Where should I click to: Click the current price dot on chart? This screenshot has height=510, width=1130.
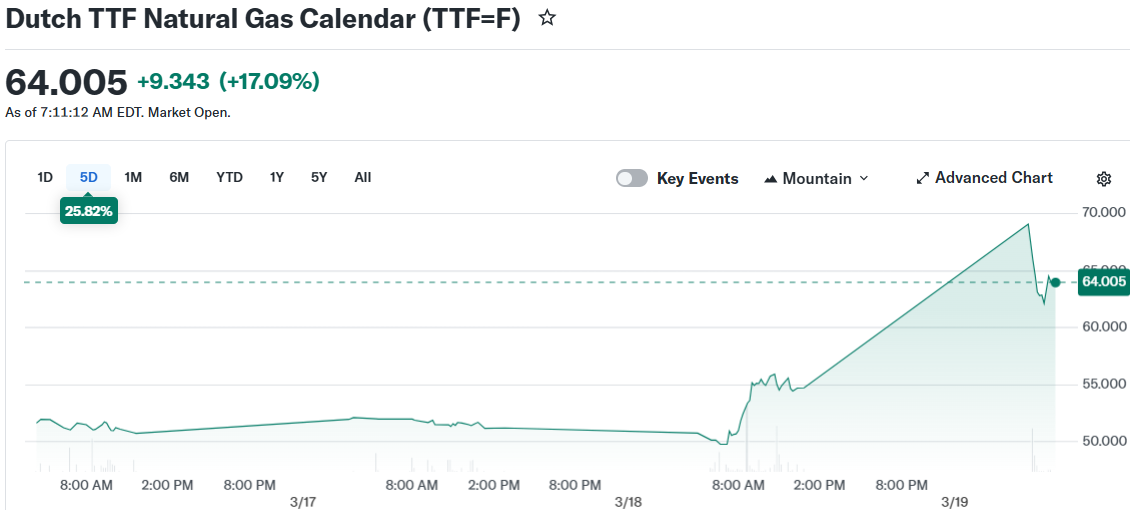(x=1055, y=282)
